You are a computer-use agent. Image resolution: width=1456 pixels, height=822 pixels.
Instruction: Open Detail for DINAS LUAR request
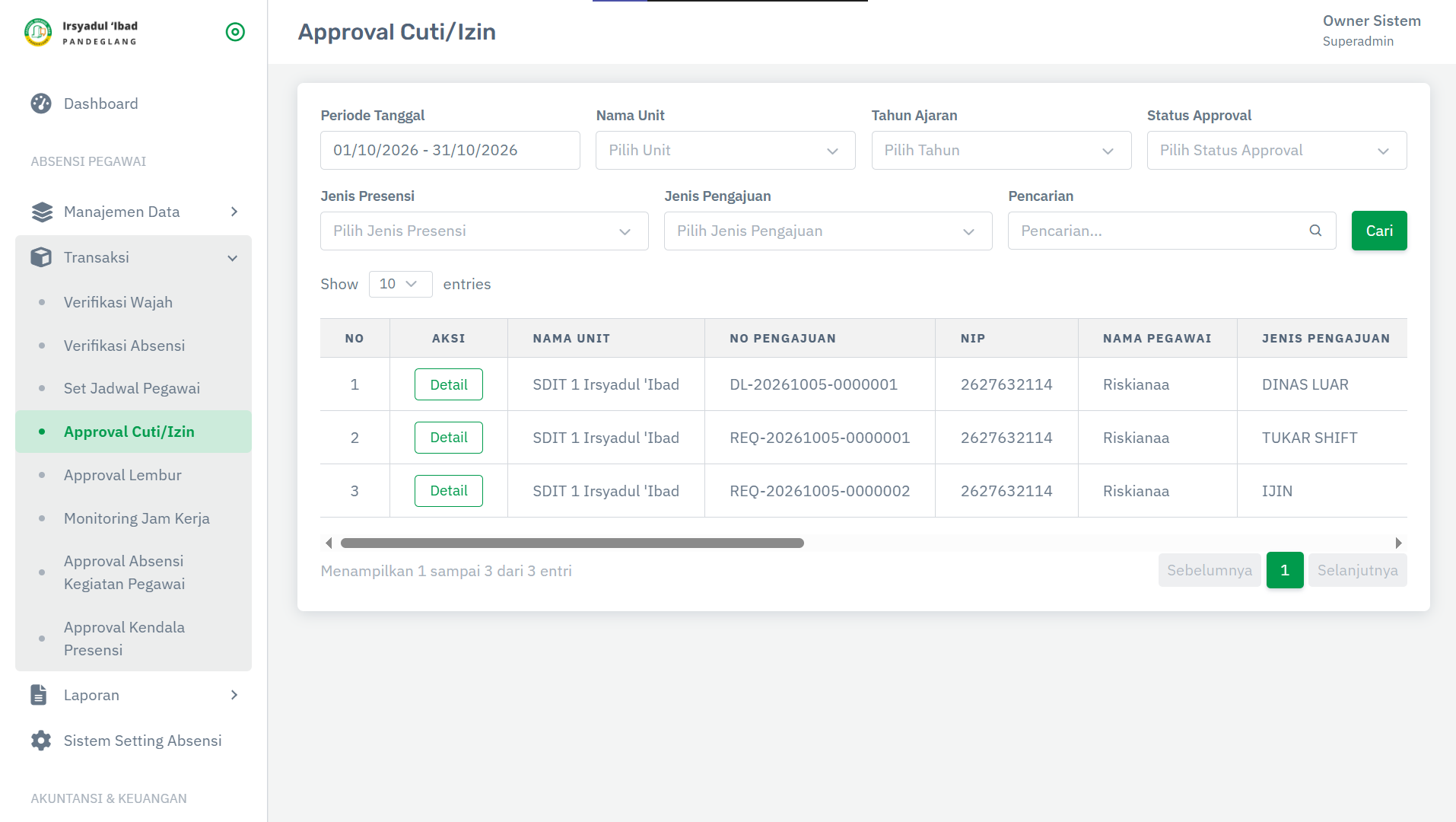click(x=449, y=384)
